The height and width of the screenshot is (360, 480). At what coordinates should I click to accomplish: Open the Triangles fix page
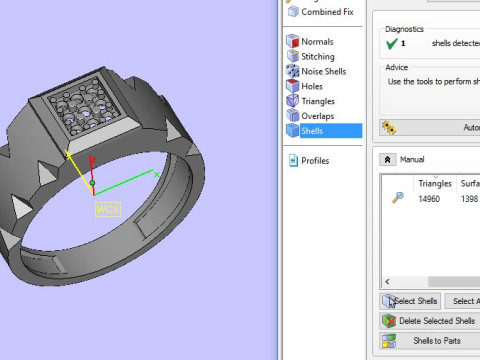pos(318,101)
